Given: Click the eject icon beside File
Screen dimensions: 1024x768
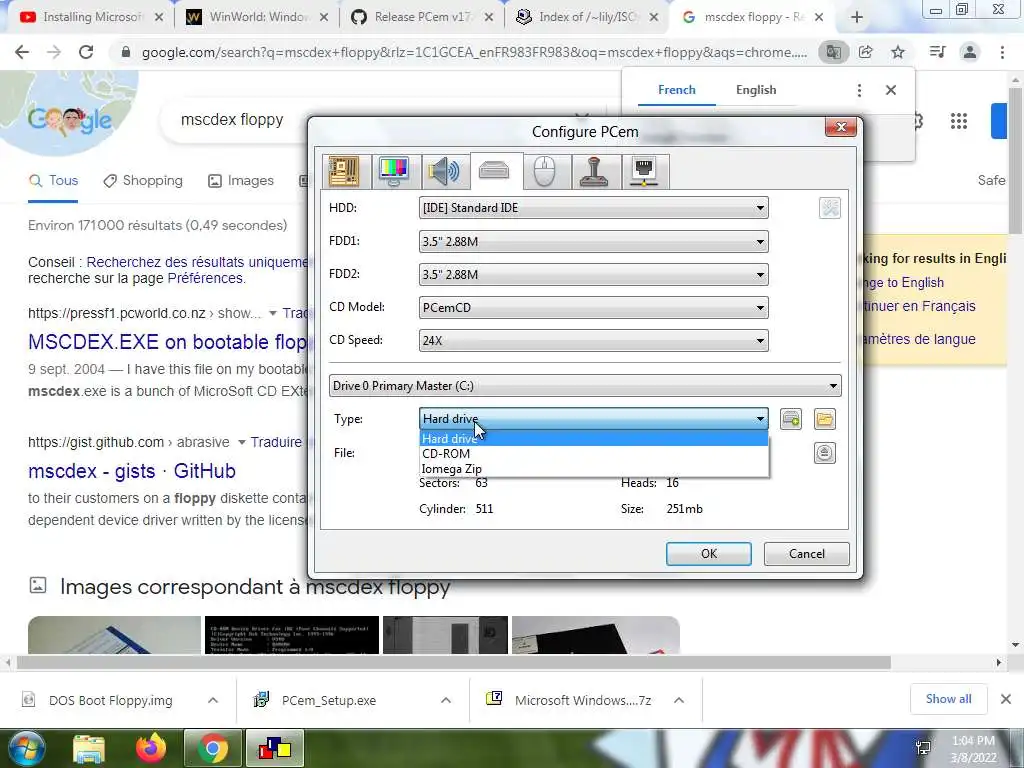Looking at the screenshot, I should [x=825, y=453].
